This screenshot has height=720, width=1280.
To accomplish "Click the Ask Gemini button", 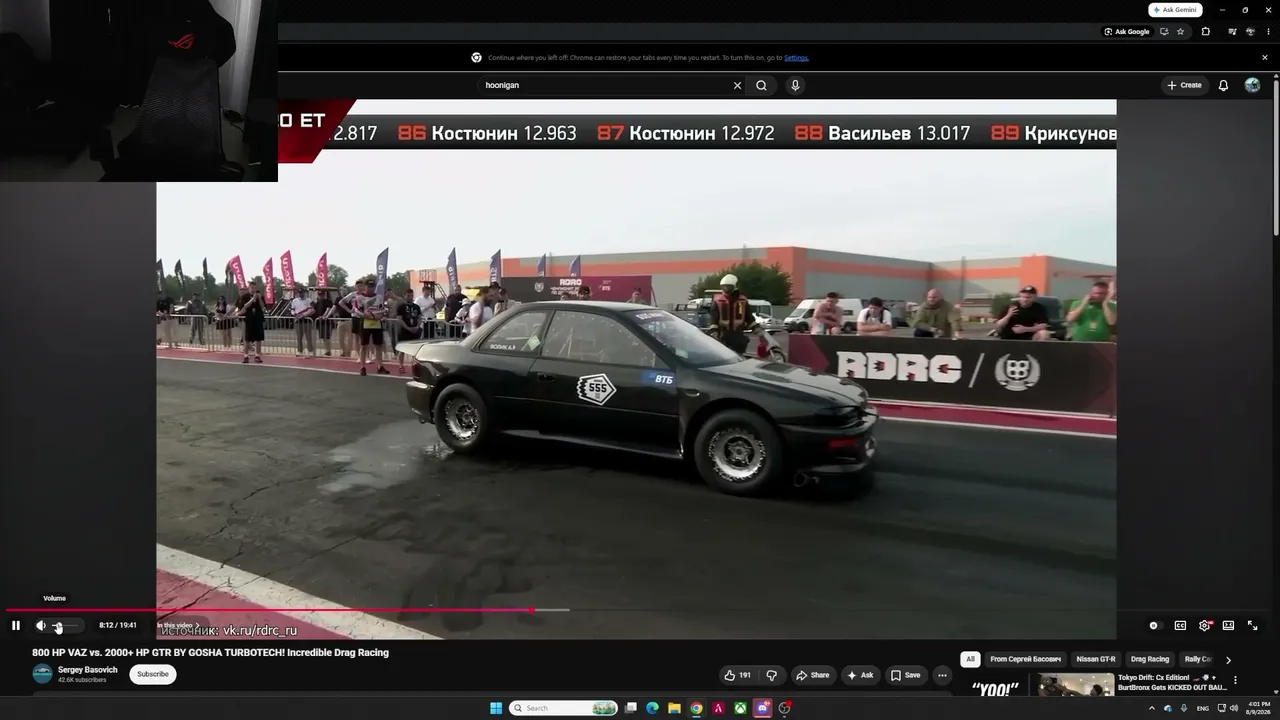I will pos(1175,10).
